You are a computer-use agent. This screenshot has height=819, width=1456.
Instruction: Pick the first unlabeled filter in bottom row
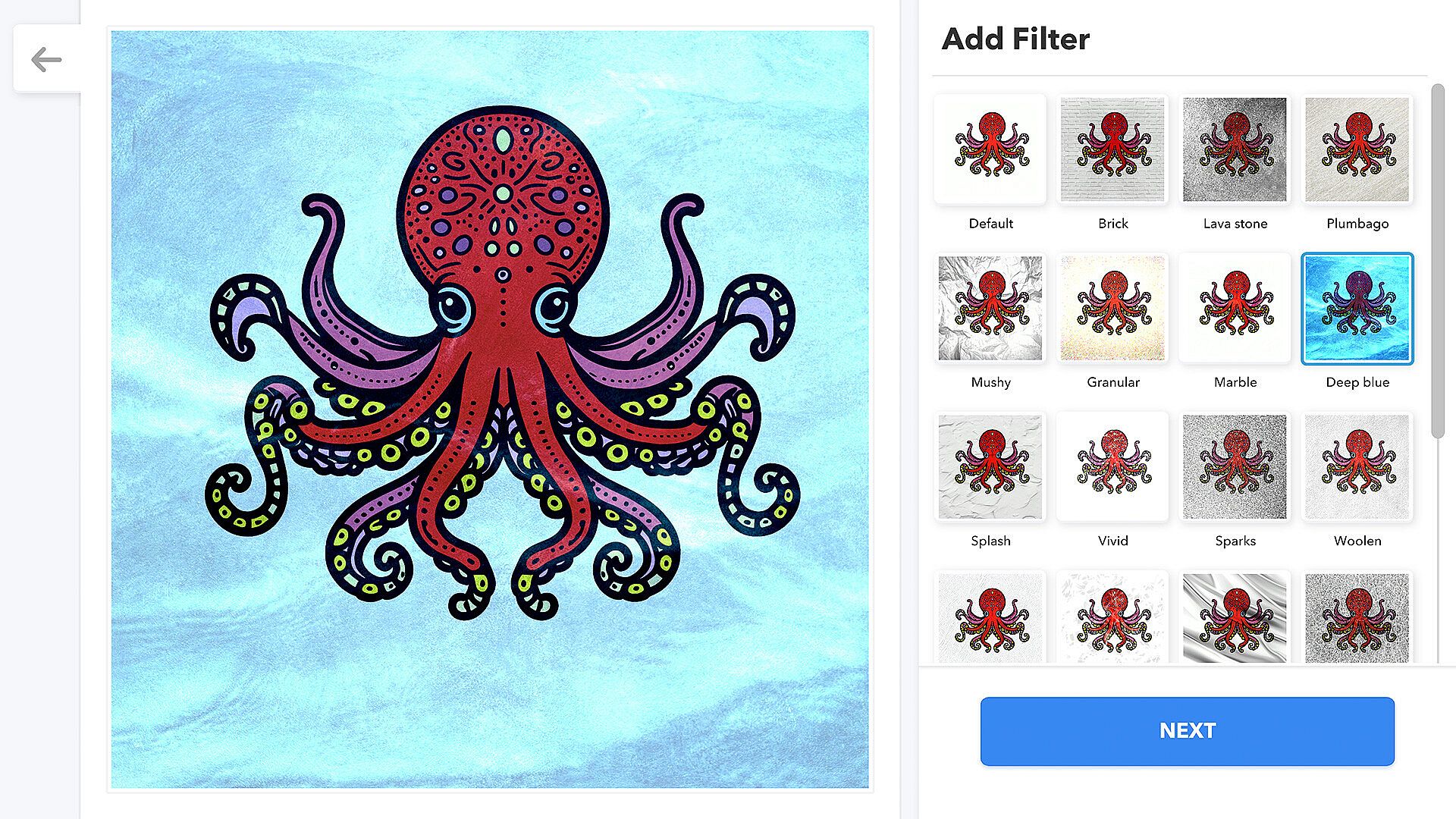[x=990, y=617]
